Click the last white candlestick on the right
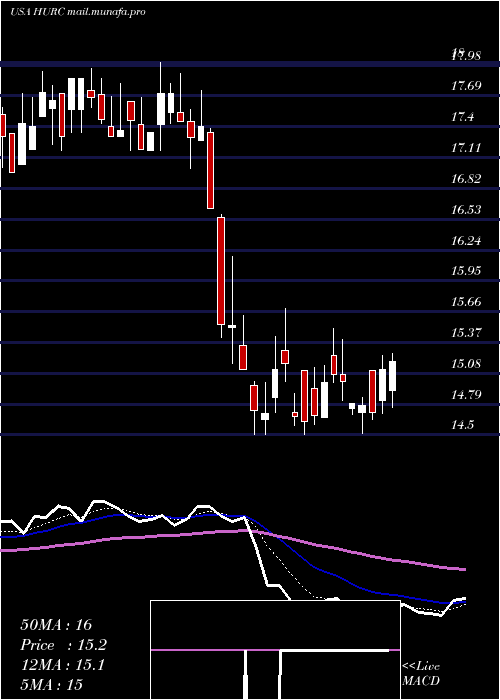Screen dimensions: 500x700 click(392, 376)
